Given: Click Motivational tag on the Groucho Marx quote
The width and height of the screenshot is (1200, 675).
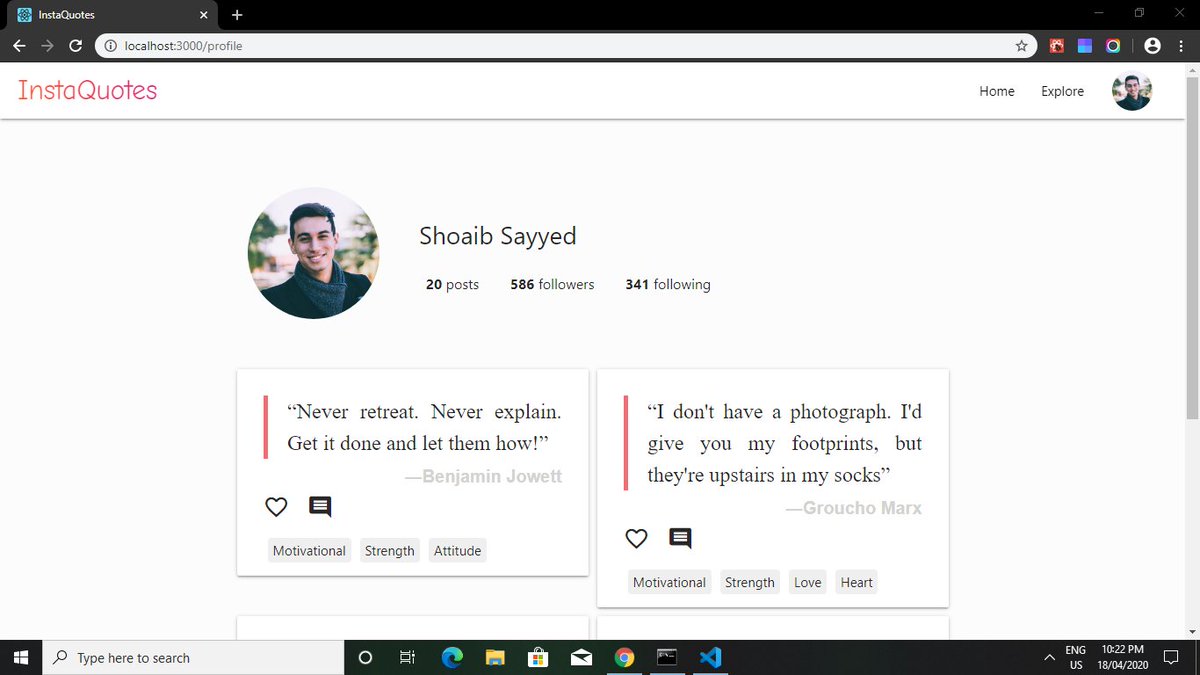Looking at the screenshot, I should [669, 583].
